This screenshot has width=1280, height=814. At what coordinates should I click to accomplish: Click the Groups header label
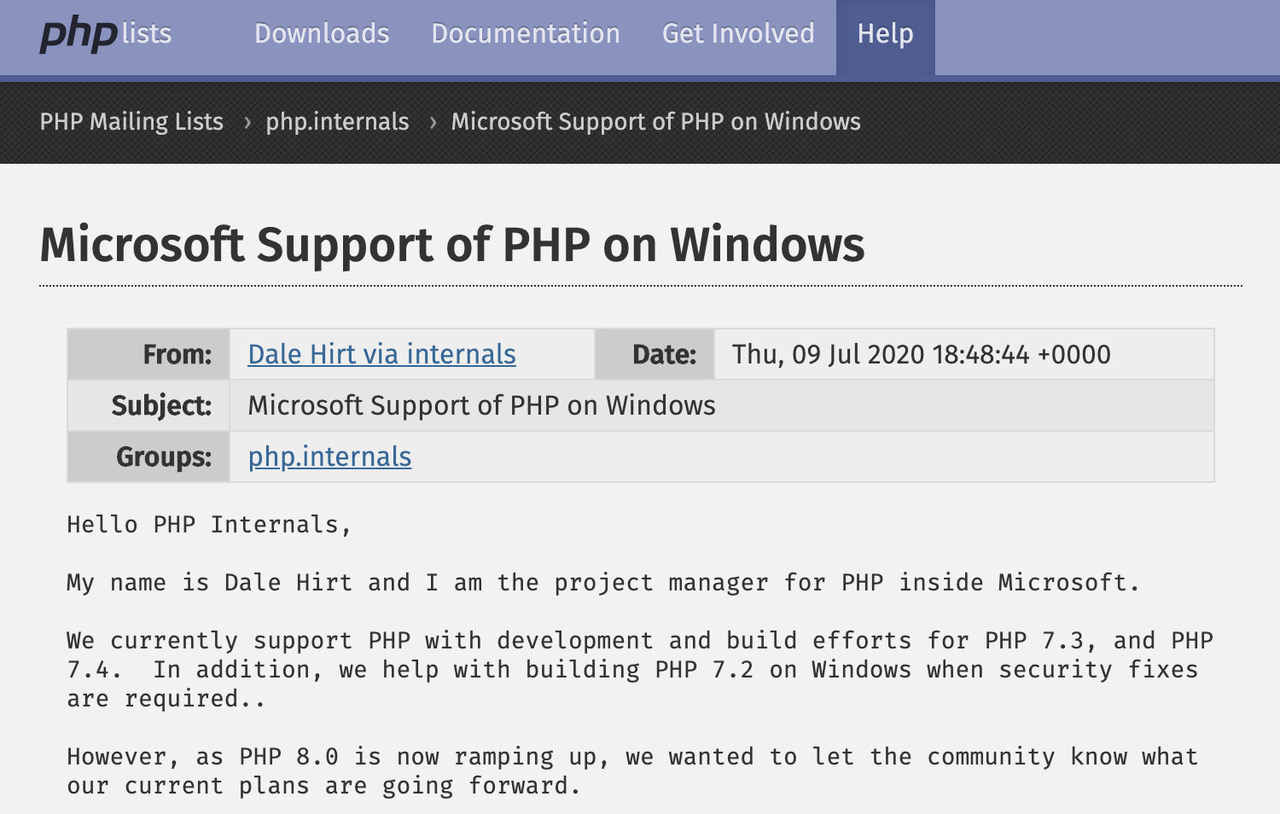(x=163, y=457)
